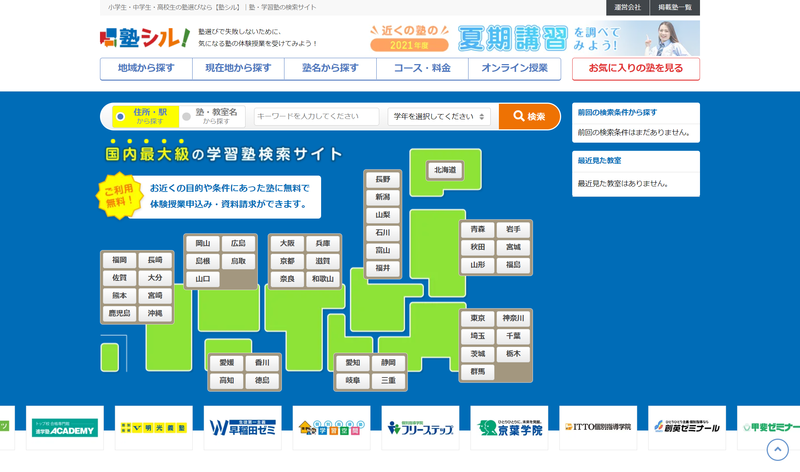Select 神奈川 prefecture button

click(513, 318)
